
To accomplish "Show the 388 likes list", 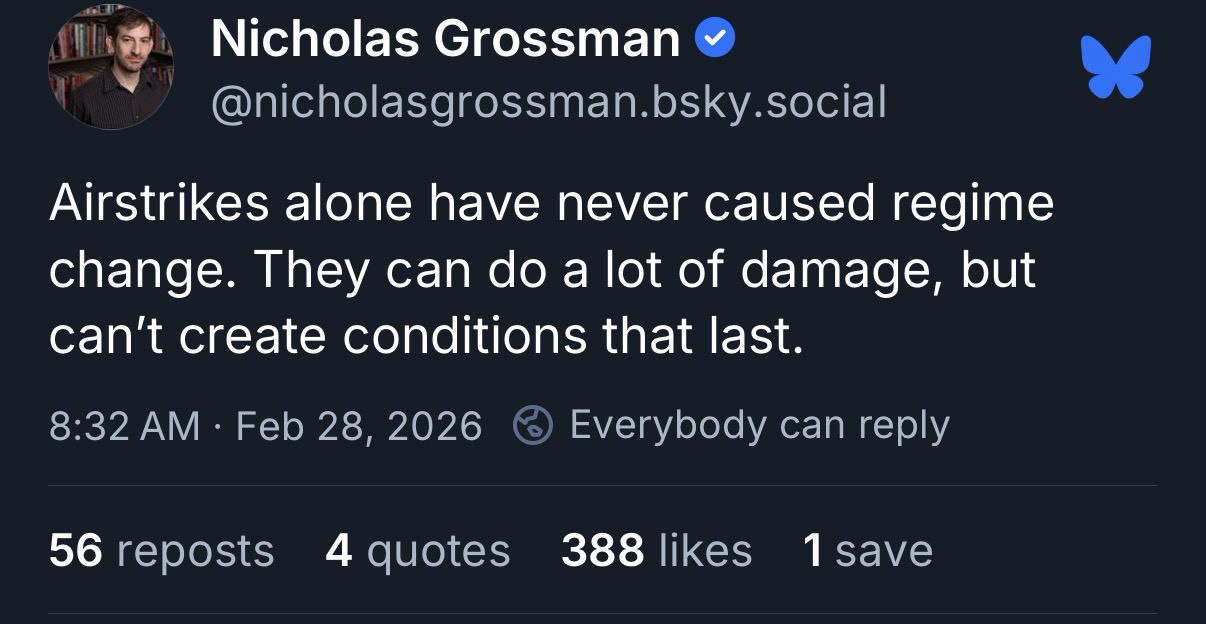I will (x=656, y=550).
